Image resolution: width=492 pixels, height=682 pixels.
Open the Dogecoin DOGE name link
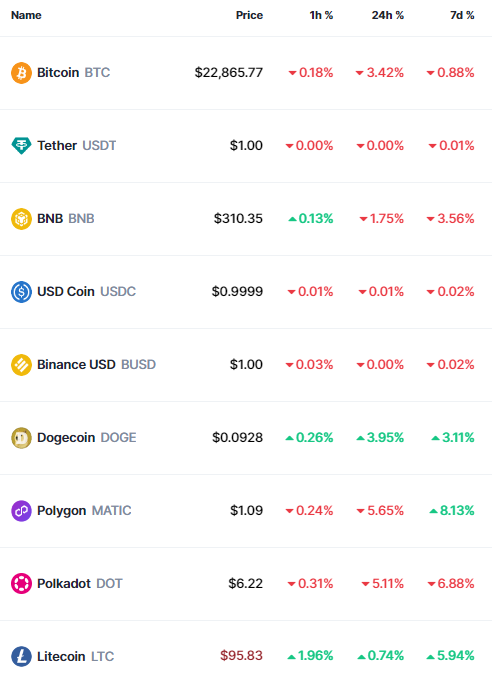click(x=87, y=438)
